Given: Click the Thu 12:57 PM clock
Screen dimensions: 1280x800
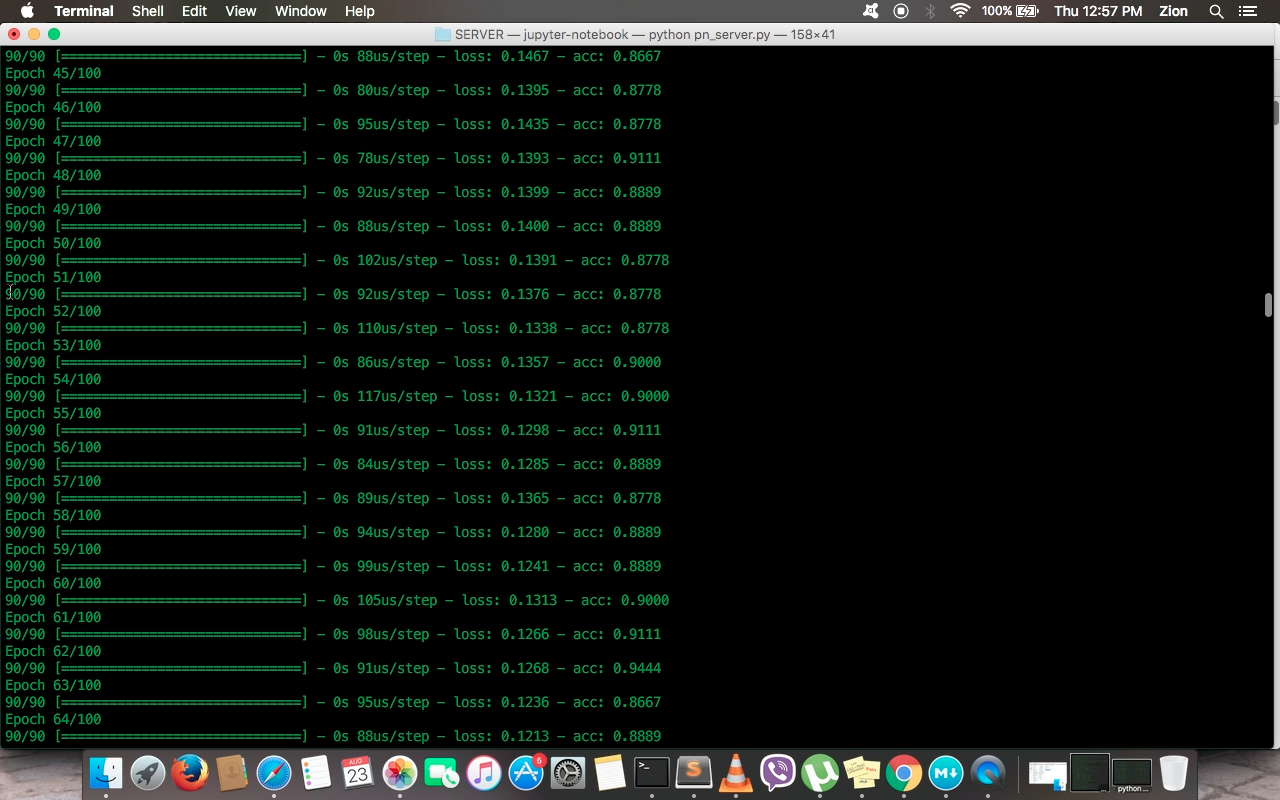Looking at the screenshot, I should point(1098,11).
